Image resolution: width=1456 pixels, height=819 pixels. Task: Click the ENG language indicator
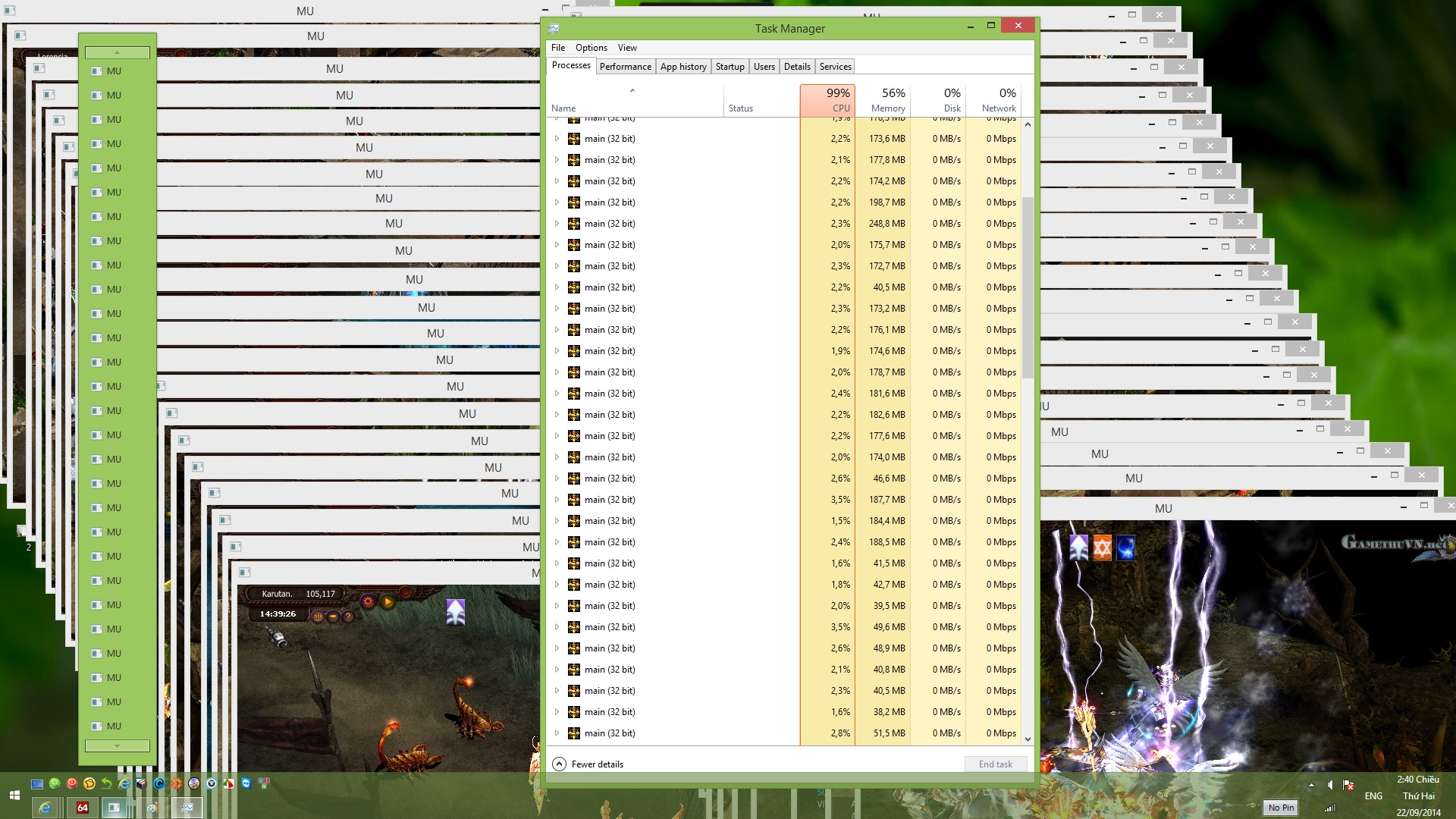click(x=1373, y=795)
